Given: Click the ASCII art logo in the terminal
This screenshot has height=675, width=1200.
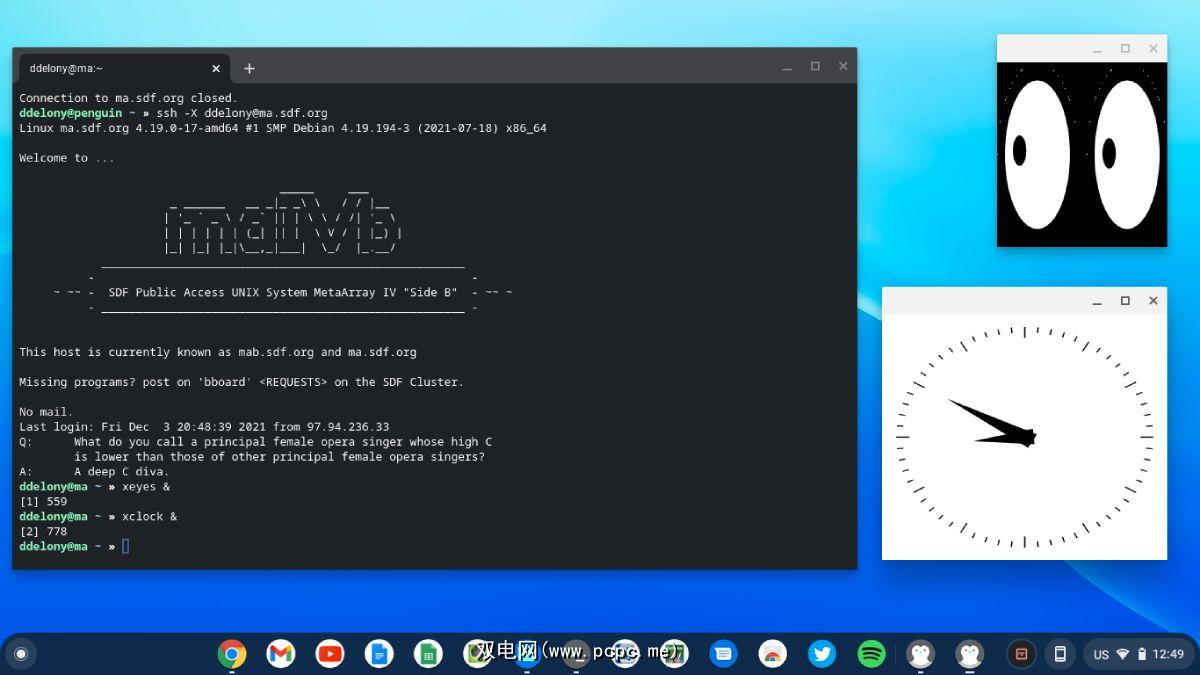Looking at the screenshot, I should pos(284,222).
